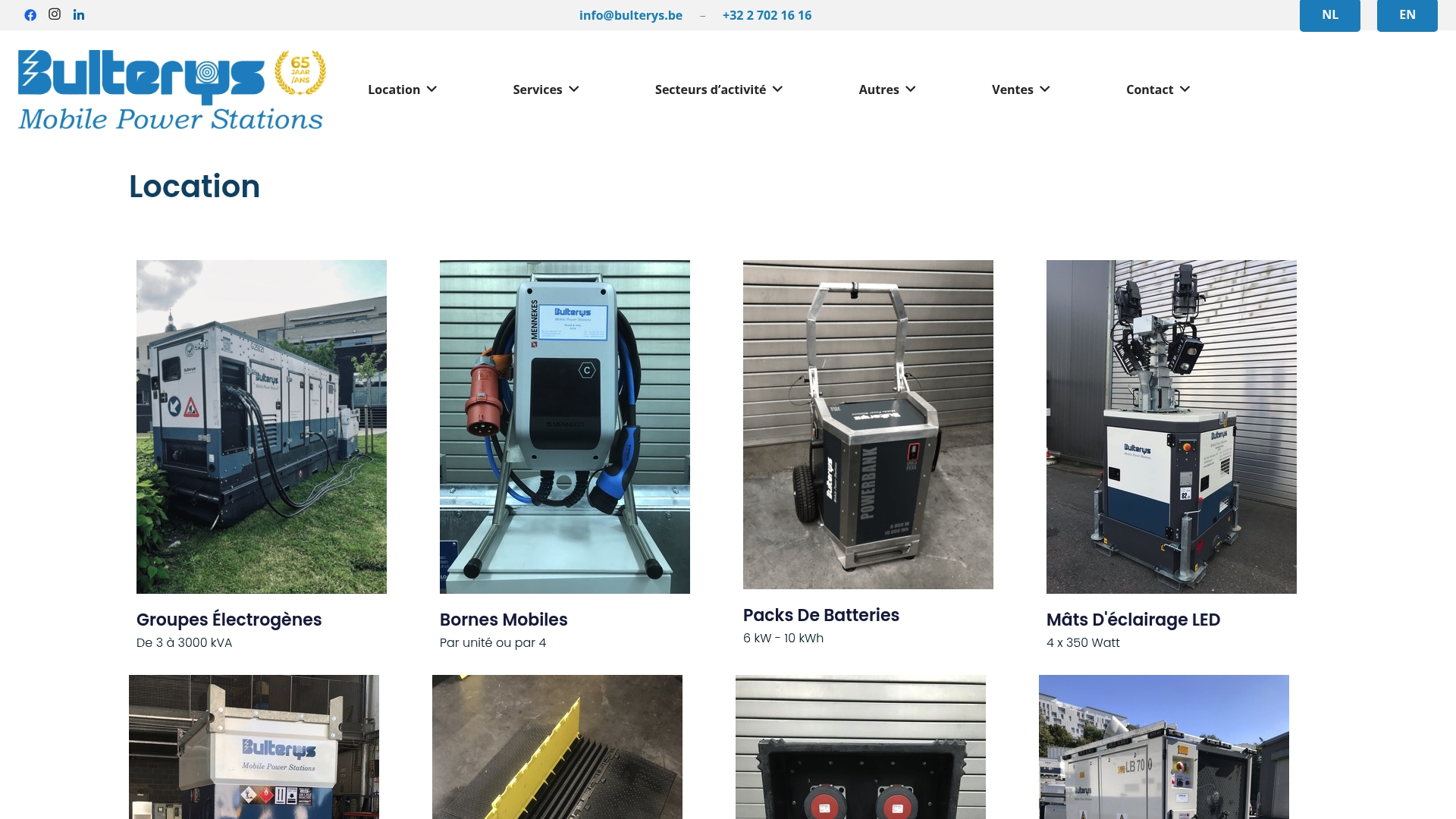This screenshot has height=819, width=1456.
Task: Click the 'Par unité ou par 4' text
Action: pos(493,643)
